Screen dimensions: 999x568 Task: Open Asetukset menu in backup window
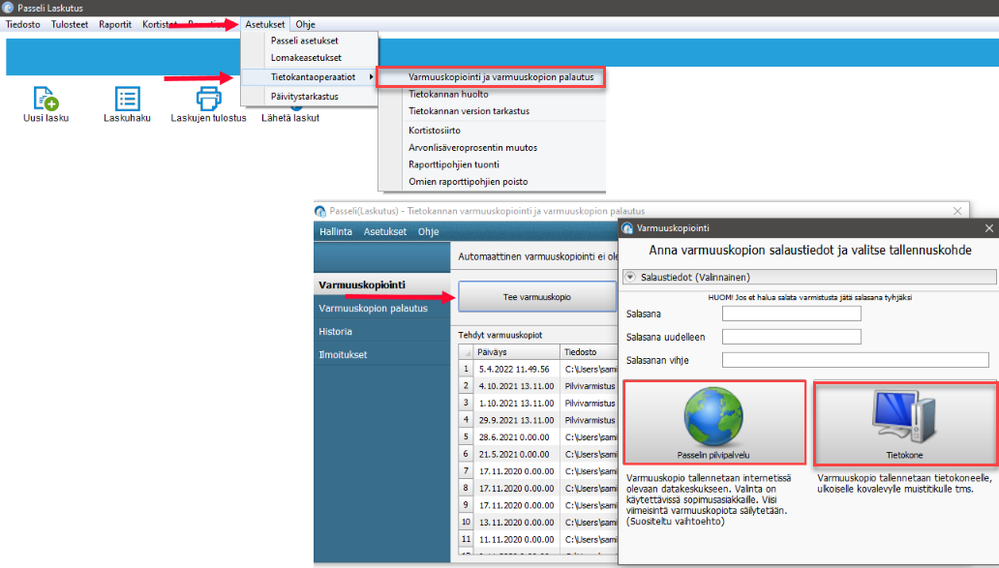click(385, 232)
